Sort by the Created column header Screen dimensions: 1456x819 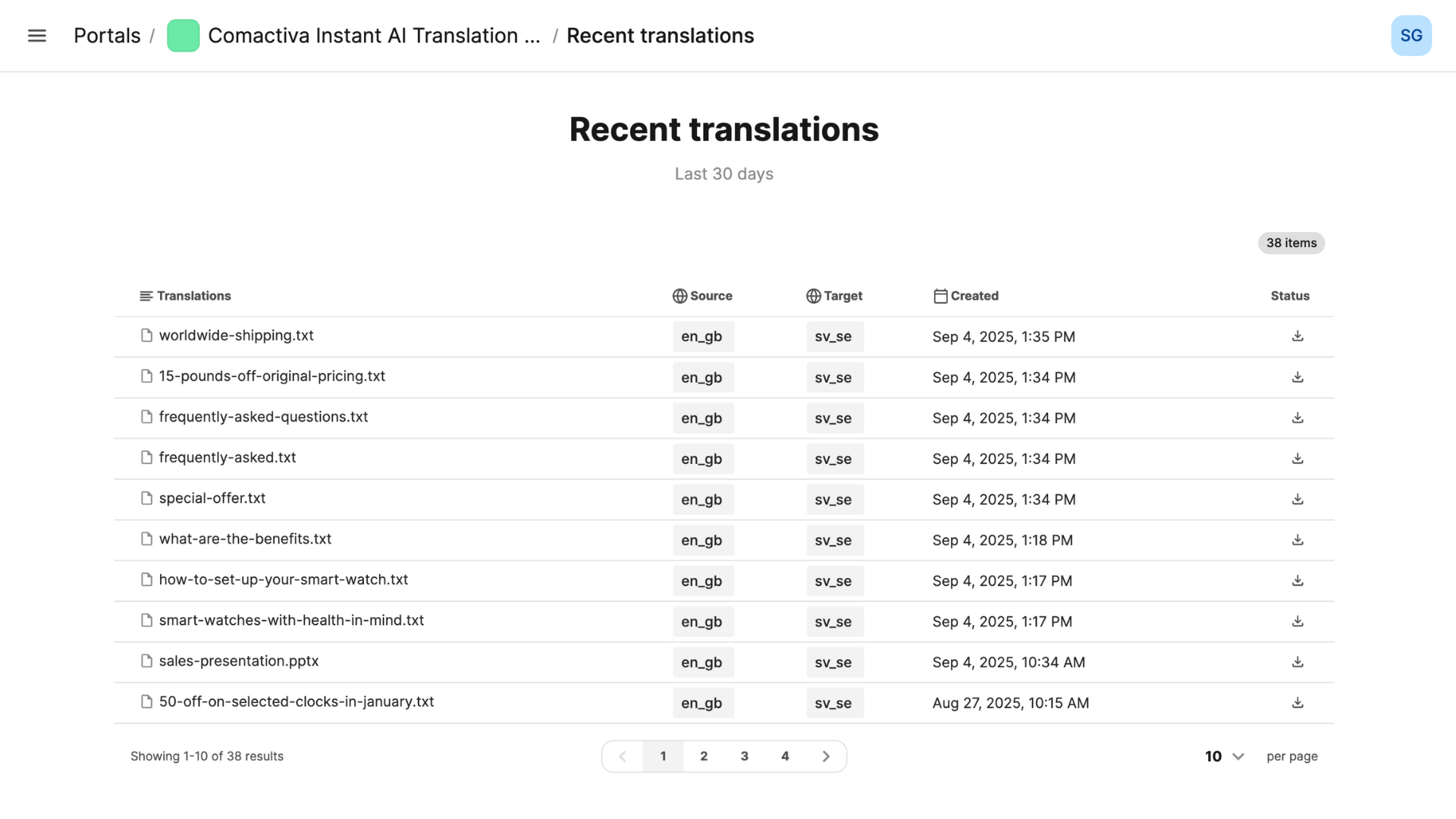pos(966,296)
